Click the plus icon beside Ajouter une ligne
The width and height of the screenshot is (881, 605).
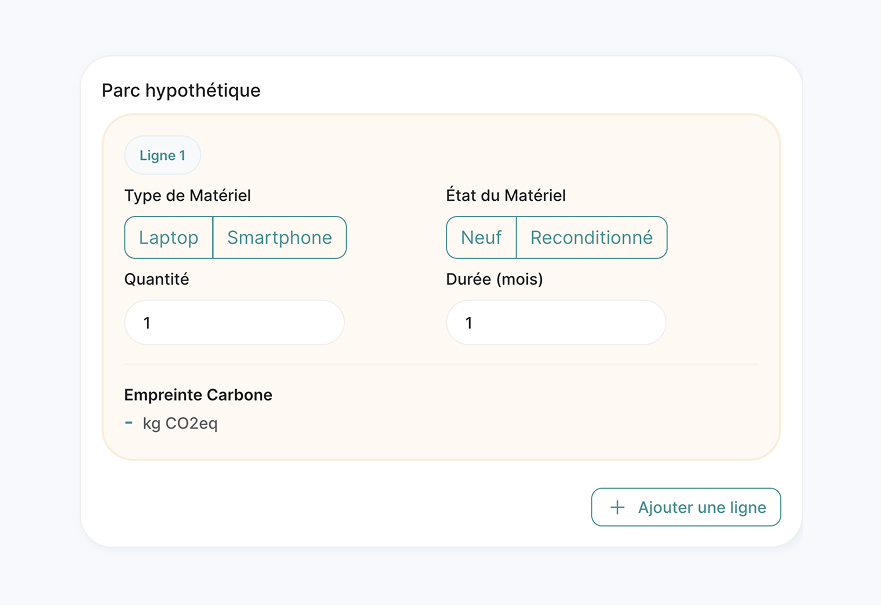pos(617,507)
